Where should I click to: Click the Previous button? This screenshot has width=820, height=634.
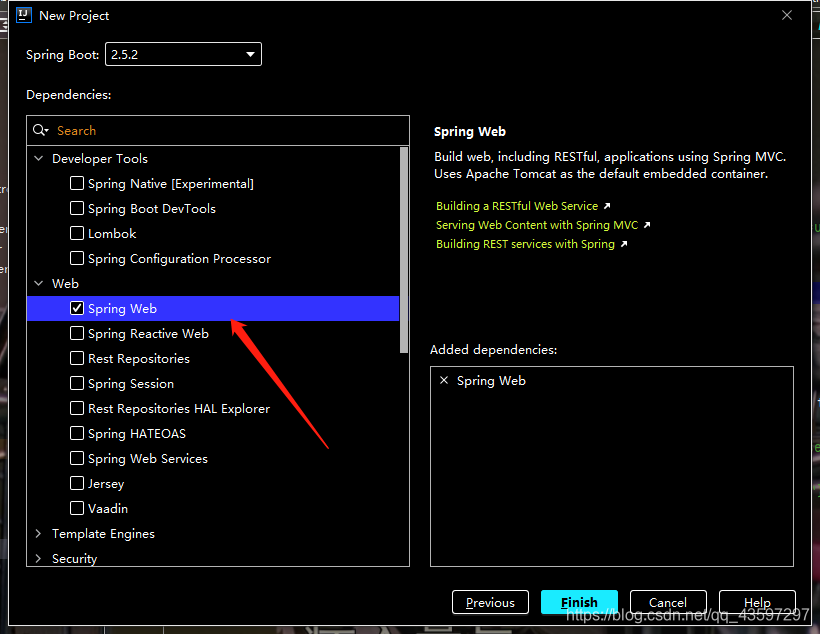point(490,603)
